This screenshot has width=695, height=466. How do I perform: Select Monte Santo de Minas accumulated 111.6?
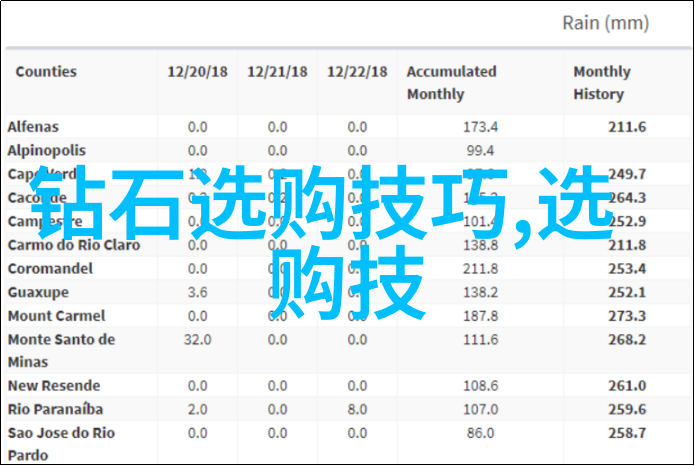[480, 340]
